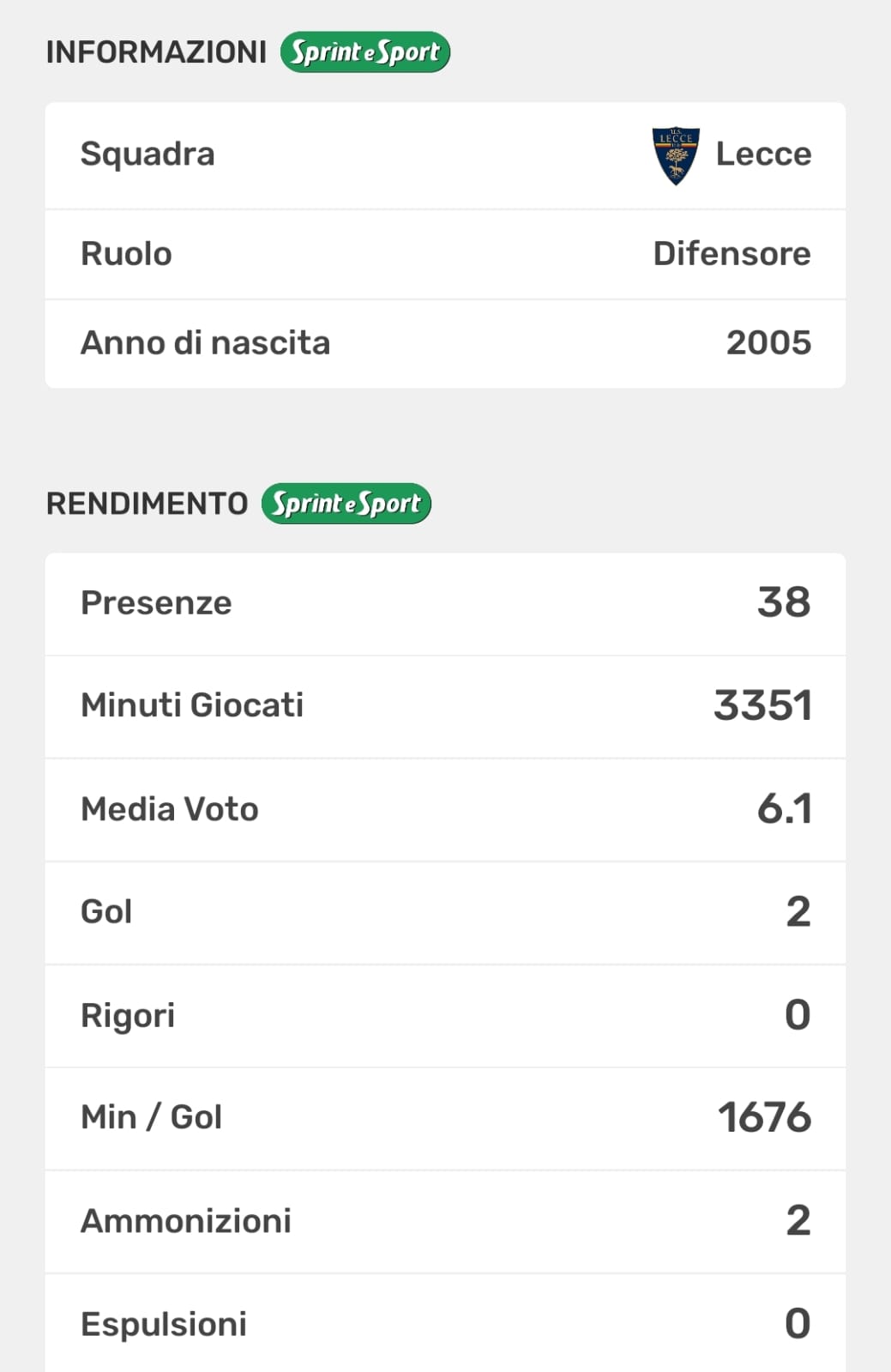Tap the Sprint e Sport logo beside Rendimento
Screen dimensions: 891x1372
pos(346,504)
